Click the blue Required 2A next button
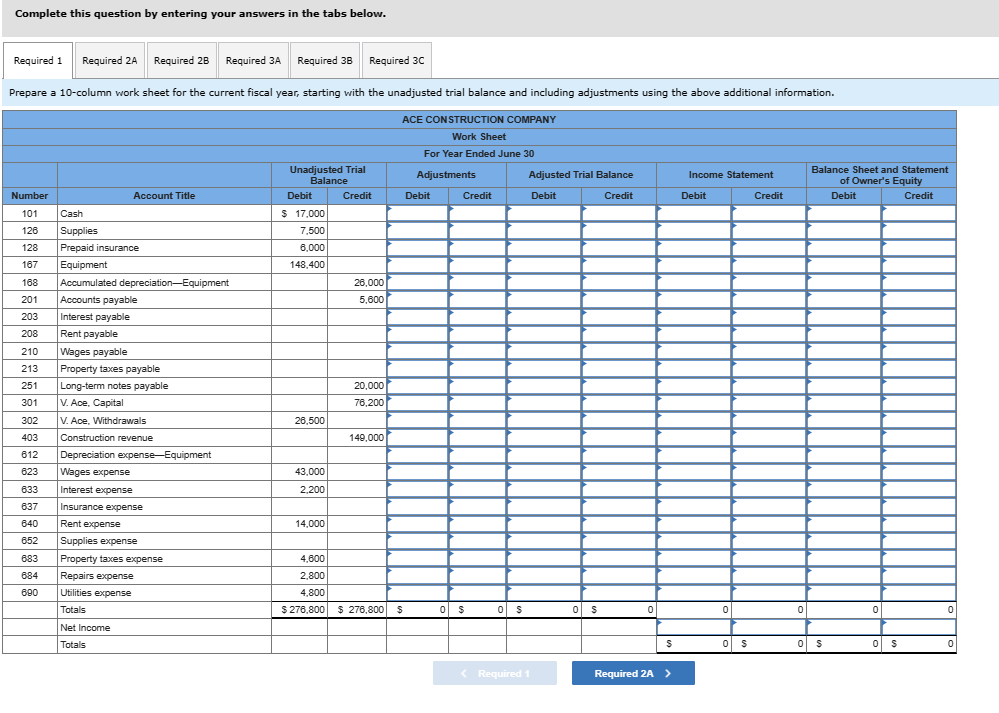 pyautogui.click(x=633, y=673)
